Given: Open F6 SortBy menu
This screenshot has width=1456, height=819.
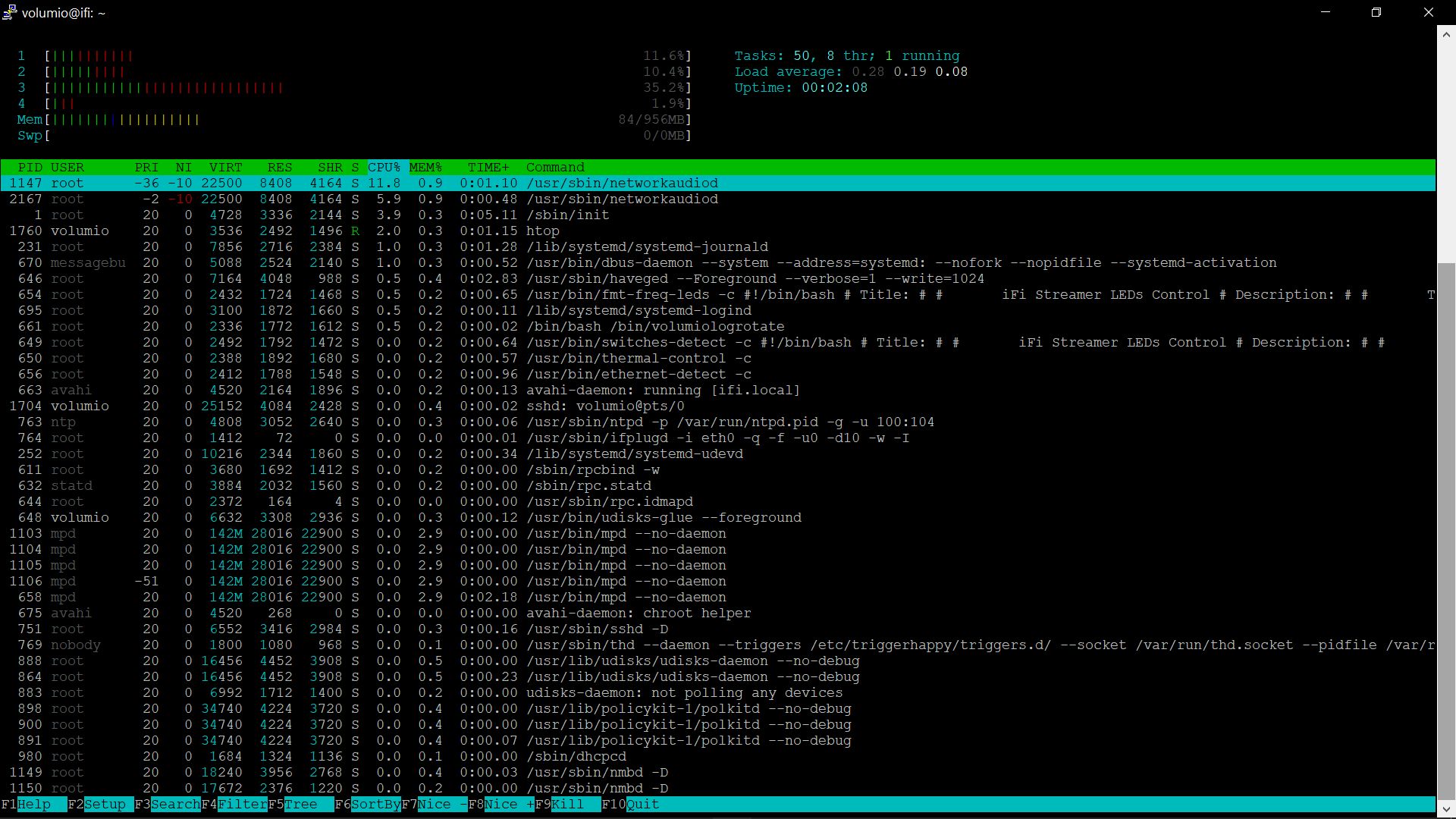Looking at the screenshot, I should (x=375, y=804).
